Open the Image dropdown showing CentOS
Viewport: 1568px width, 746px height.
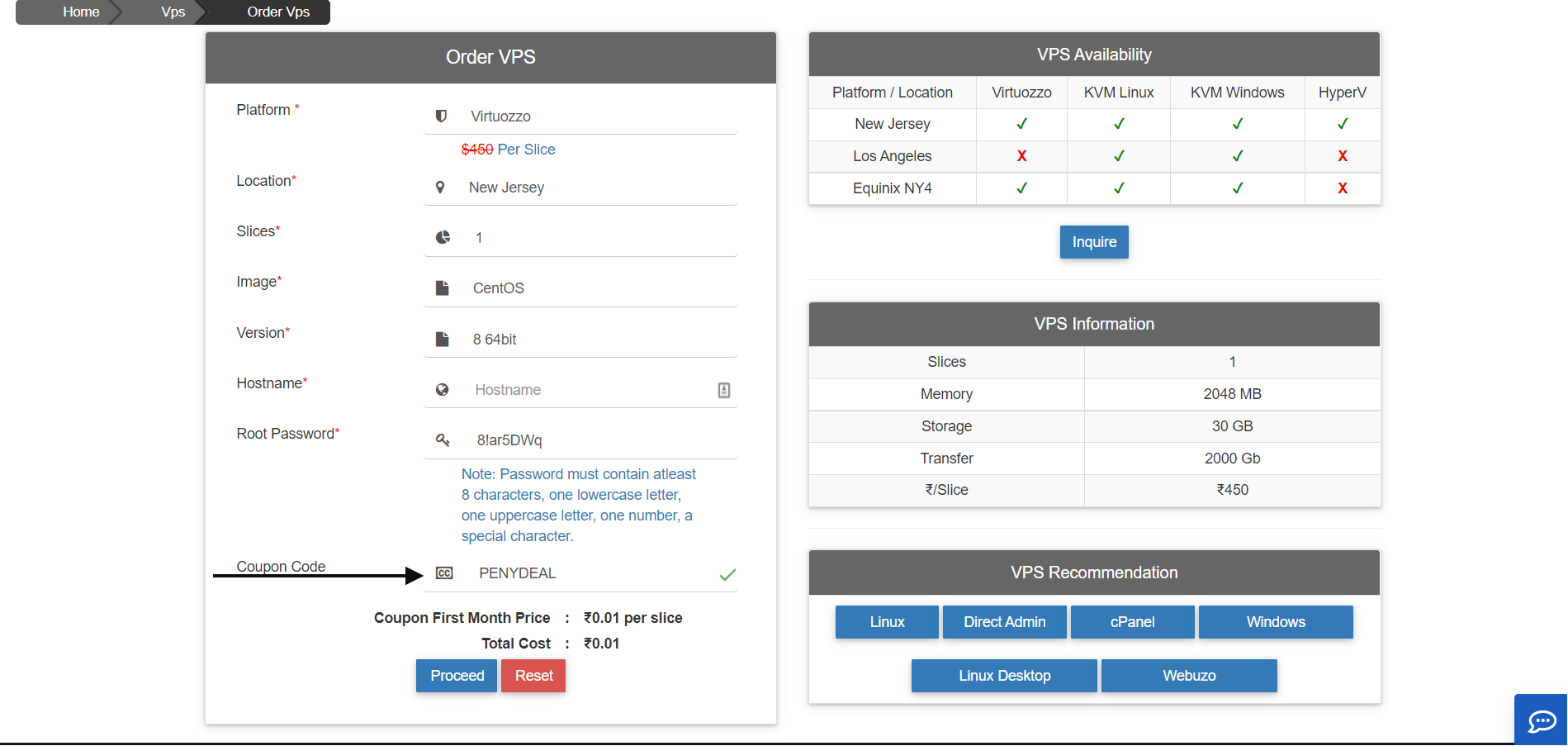tap(580, 288)
